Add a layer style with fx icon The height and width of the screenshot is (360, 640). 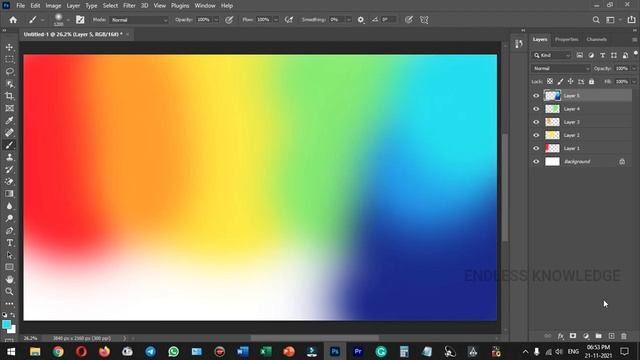pos(561,336)
